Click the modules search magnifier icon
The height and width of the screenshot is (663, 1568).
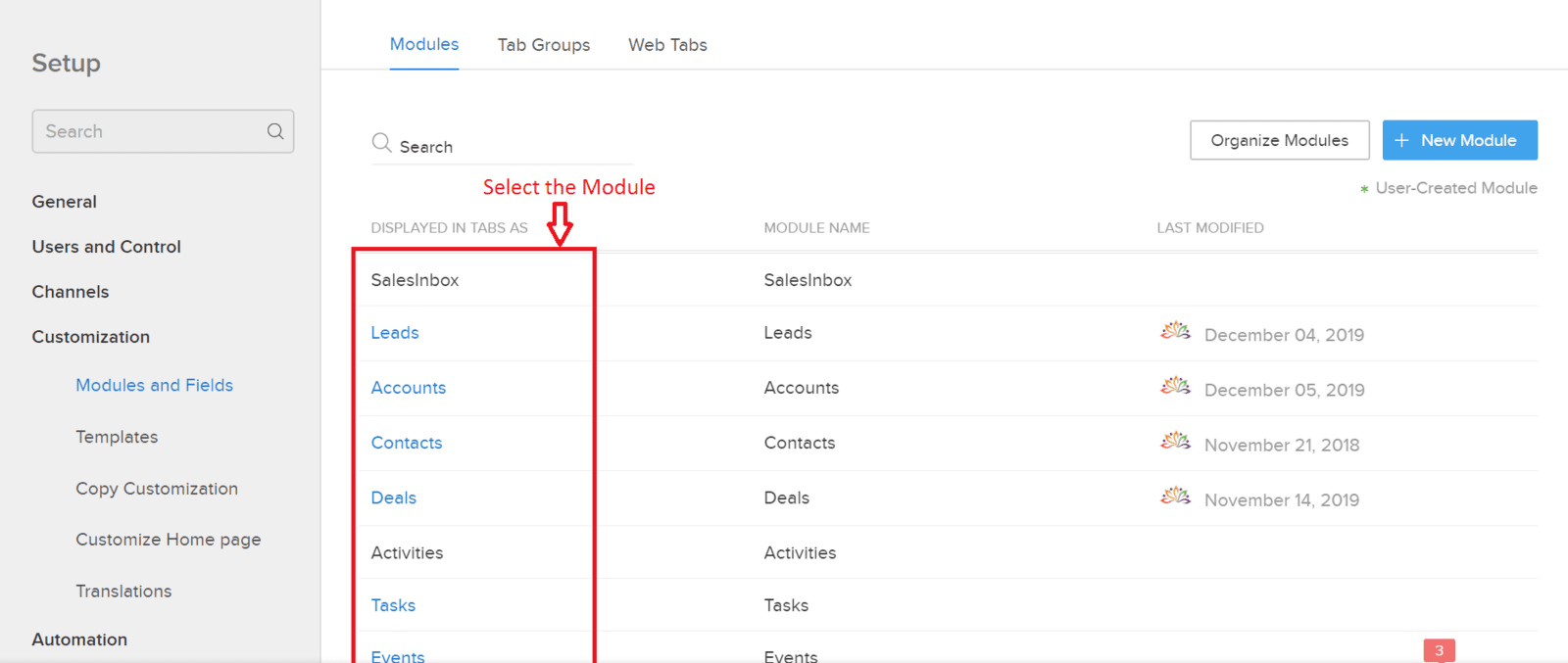click(381, 143)
